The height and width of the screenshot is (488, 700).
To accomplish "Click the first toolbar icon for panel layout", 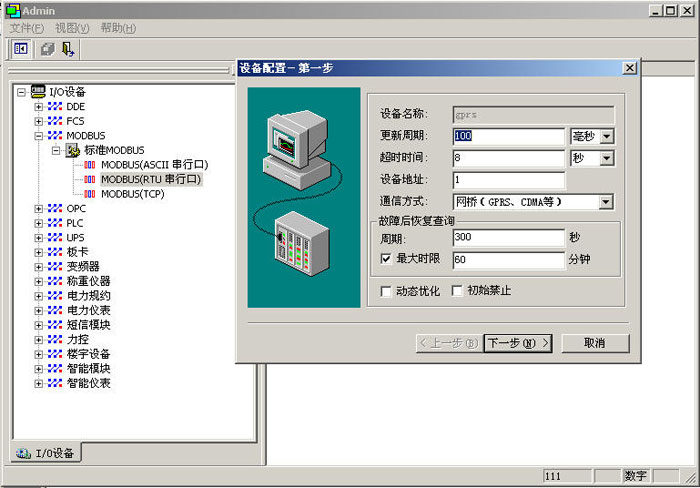I will tap(21, 48).
